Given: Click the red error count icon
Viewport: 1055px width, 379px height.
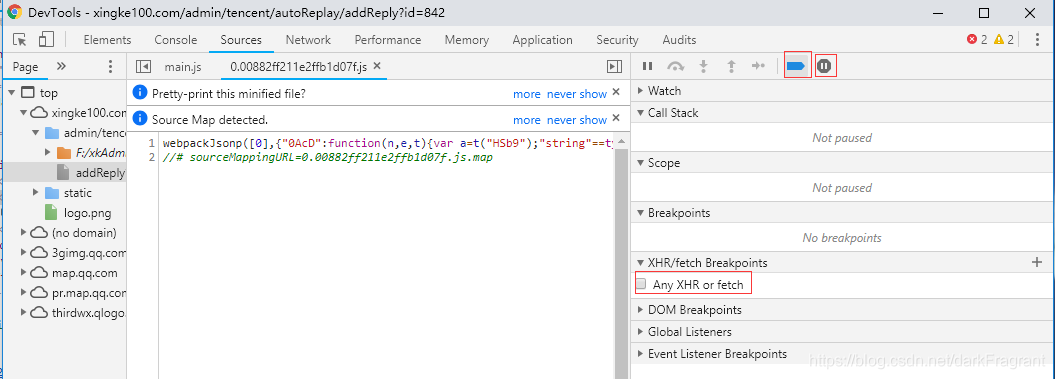Looking at the screenshot, I should pyautogui.click(x=972, y=40).
